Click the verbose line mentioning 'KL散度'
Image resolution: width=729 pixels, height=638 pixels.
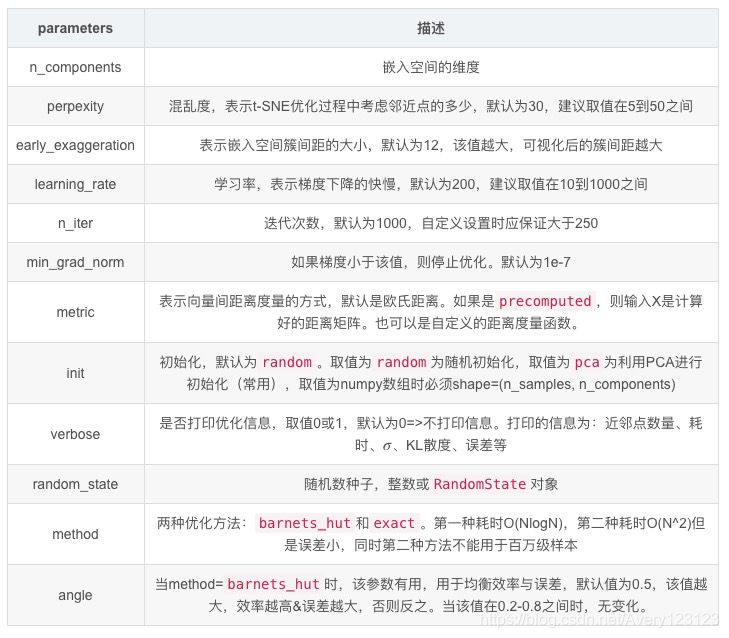(x=431, y=445)
